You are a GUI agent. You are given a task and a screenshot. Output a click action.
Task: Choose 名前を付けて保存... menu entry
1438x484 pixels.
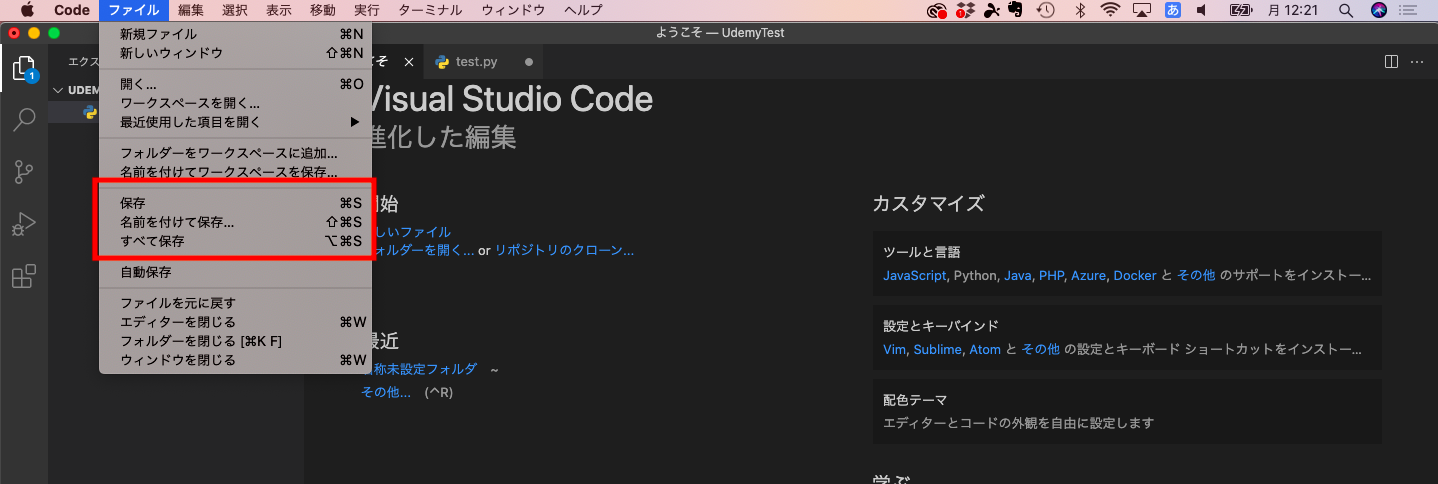point(177,222)
